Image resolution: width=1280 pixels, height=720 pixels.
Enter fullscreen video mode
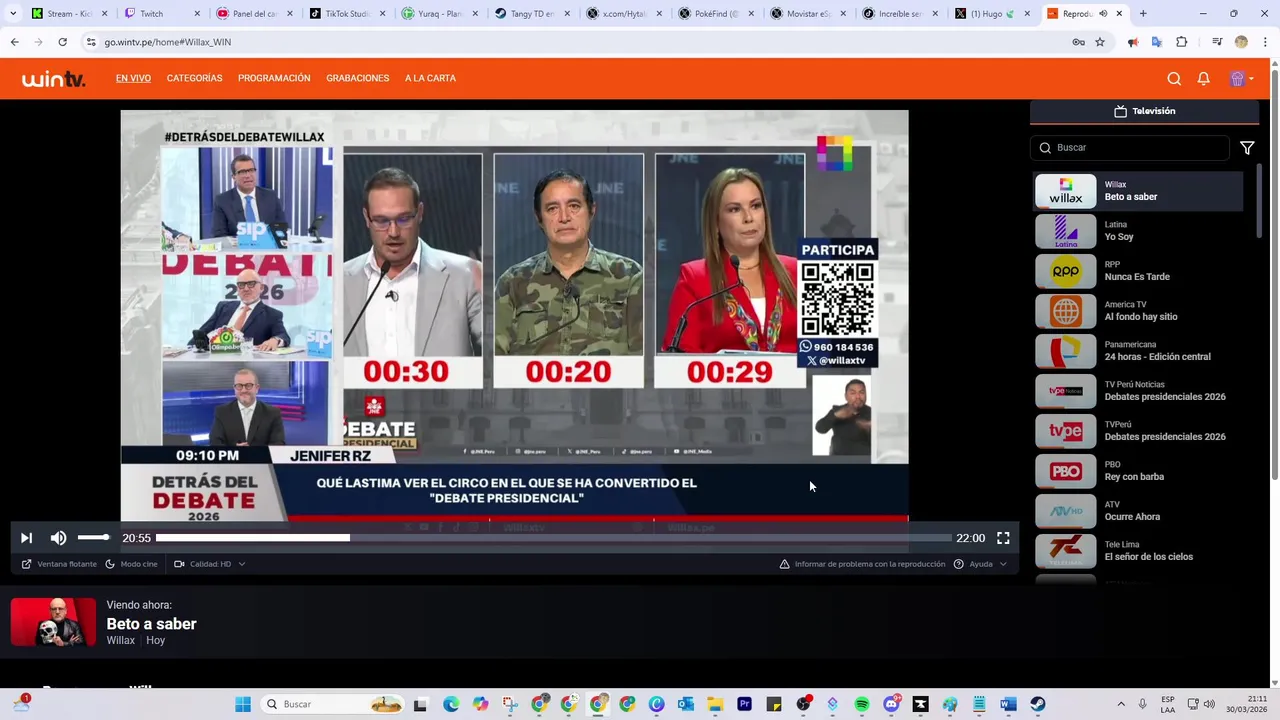(1003, 538)
